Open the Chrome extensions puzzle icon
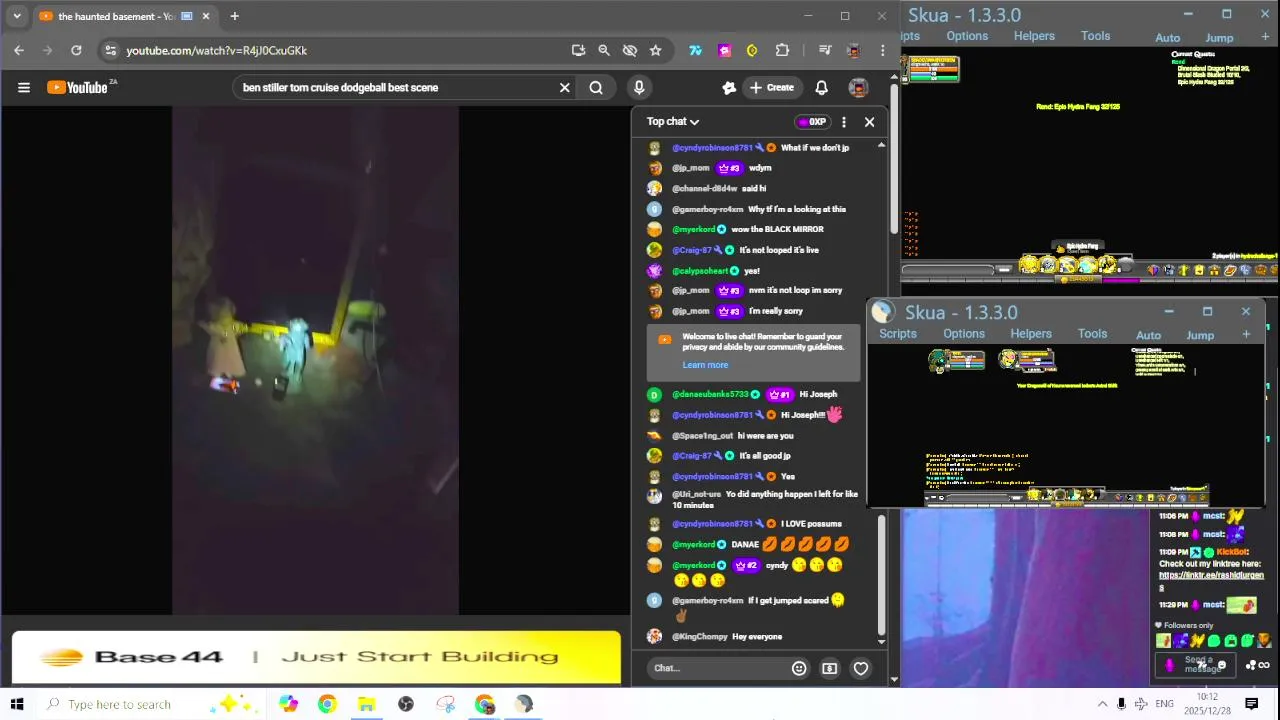Image resolution: width=1280 pixels, height=720 pixels. [782, 50]
